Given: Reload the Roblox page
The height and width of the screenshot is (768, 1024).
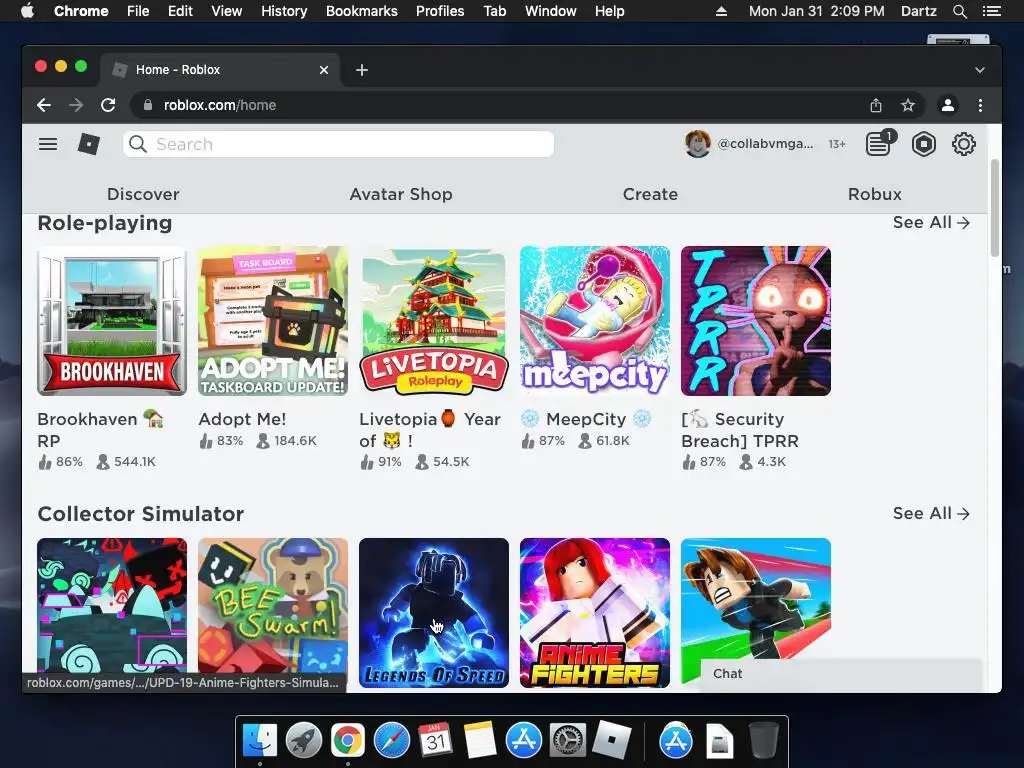Looking at the screenshot, I should (x=108, y=105).
